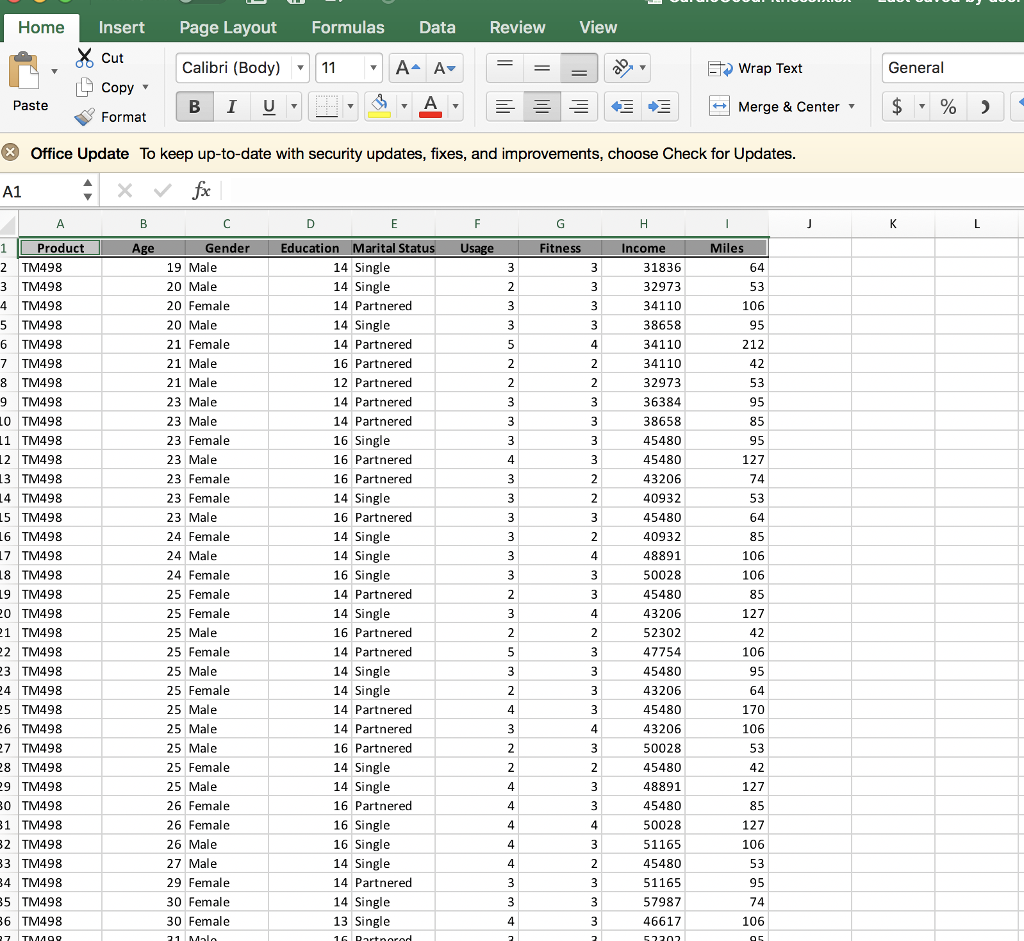Open the borders button
The height and width of the screenshot is (941, 1024).
coord(326,106)
